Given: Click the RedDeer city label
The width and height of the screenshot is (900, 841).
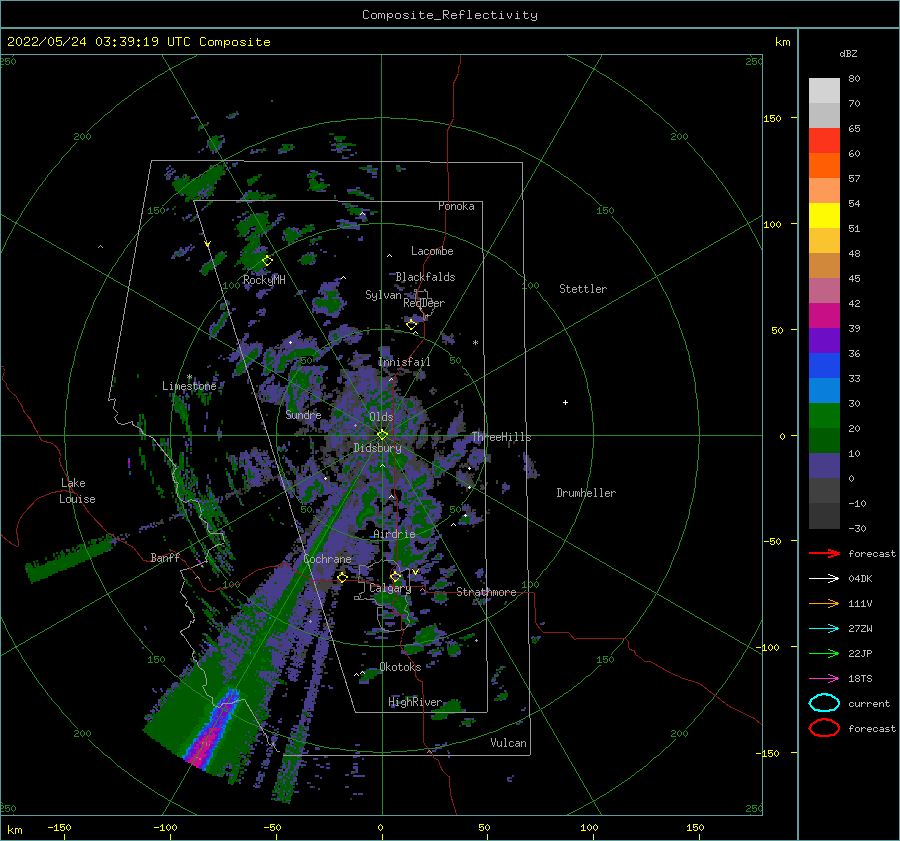Looking at the screenshot, I should click(424, 303).
